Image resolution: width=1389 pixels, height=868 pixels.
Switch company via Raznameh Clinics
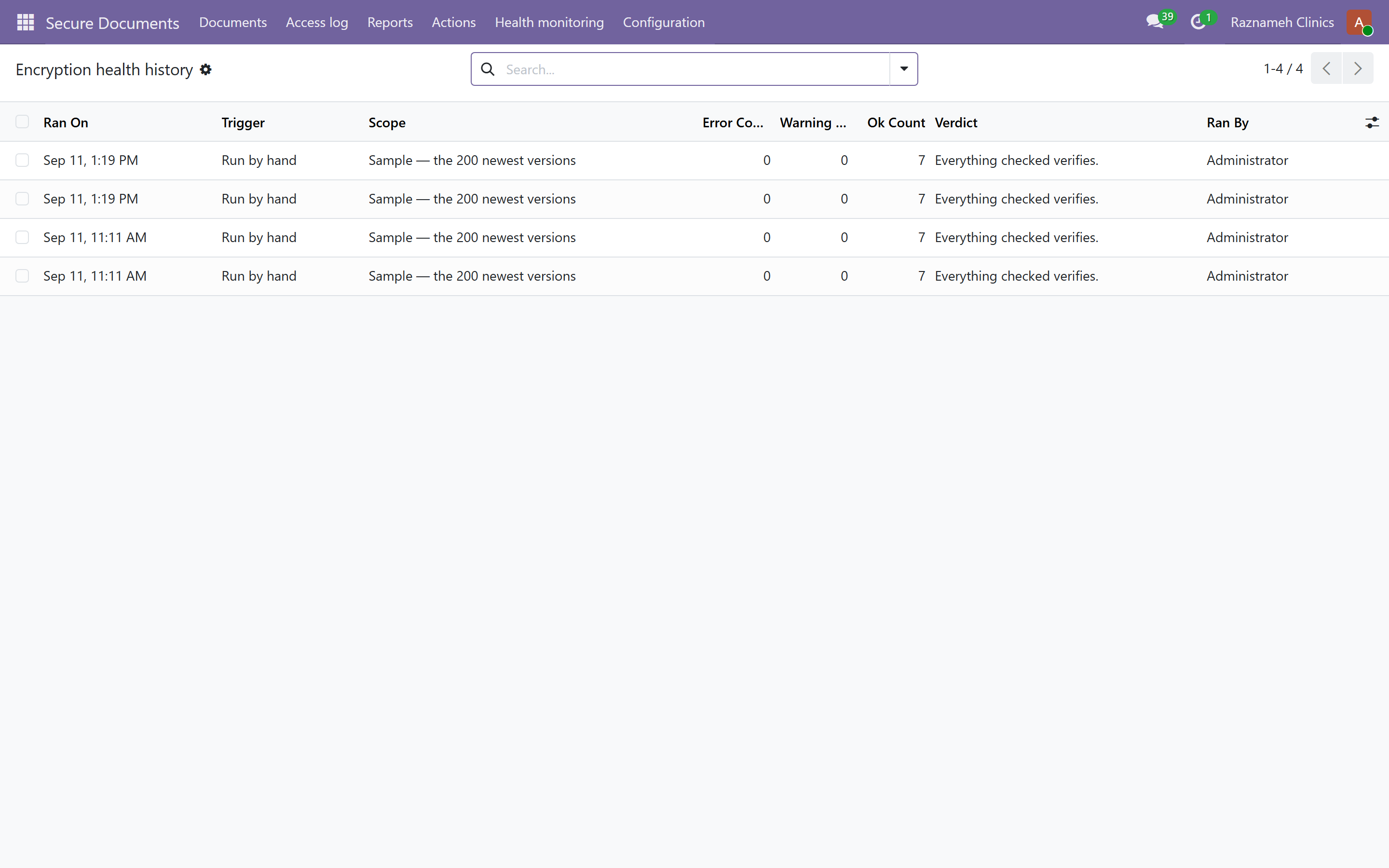click(x=1281, y=22)
